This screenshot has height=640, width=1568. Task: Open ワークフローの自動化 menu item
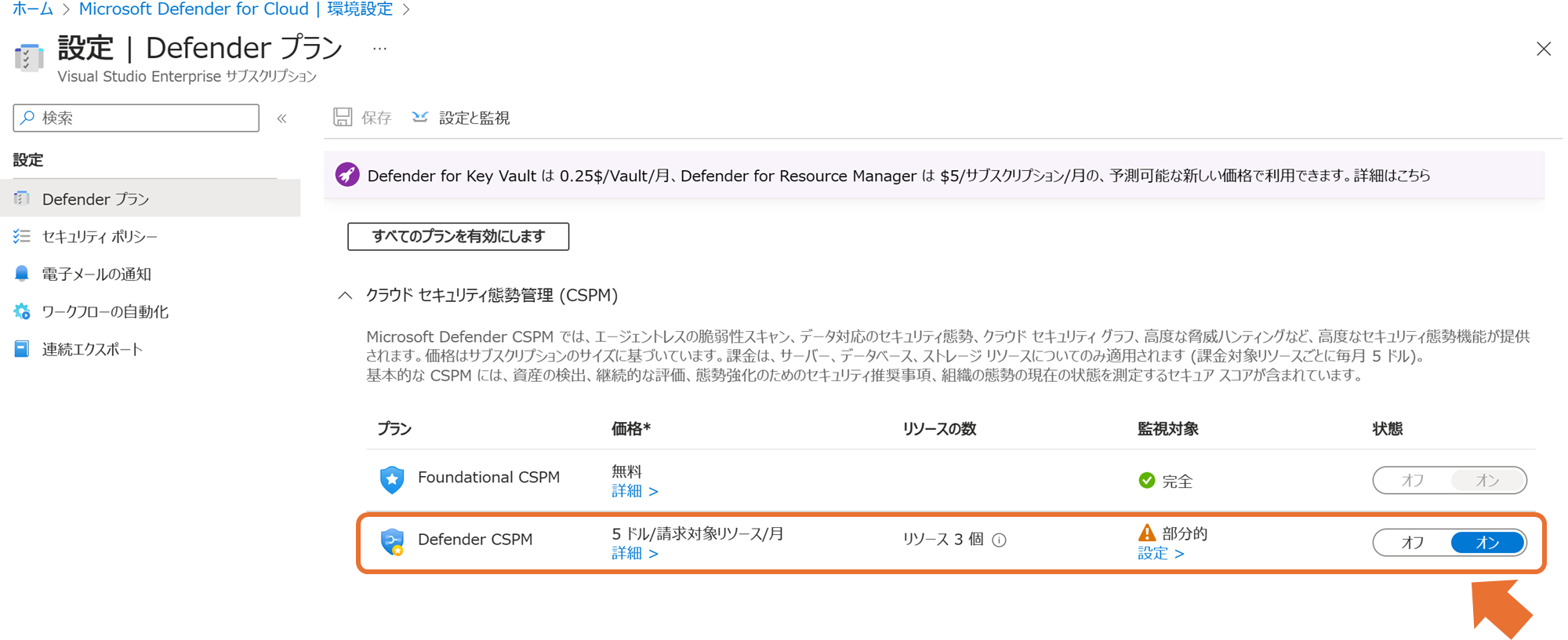[105, 311]
